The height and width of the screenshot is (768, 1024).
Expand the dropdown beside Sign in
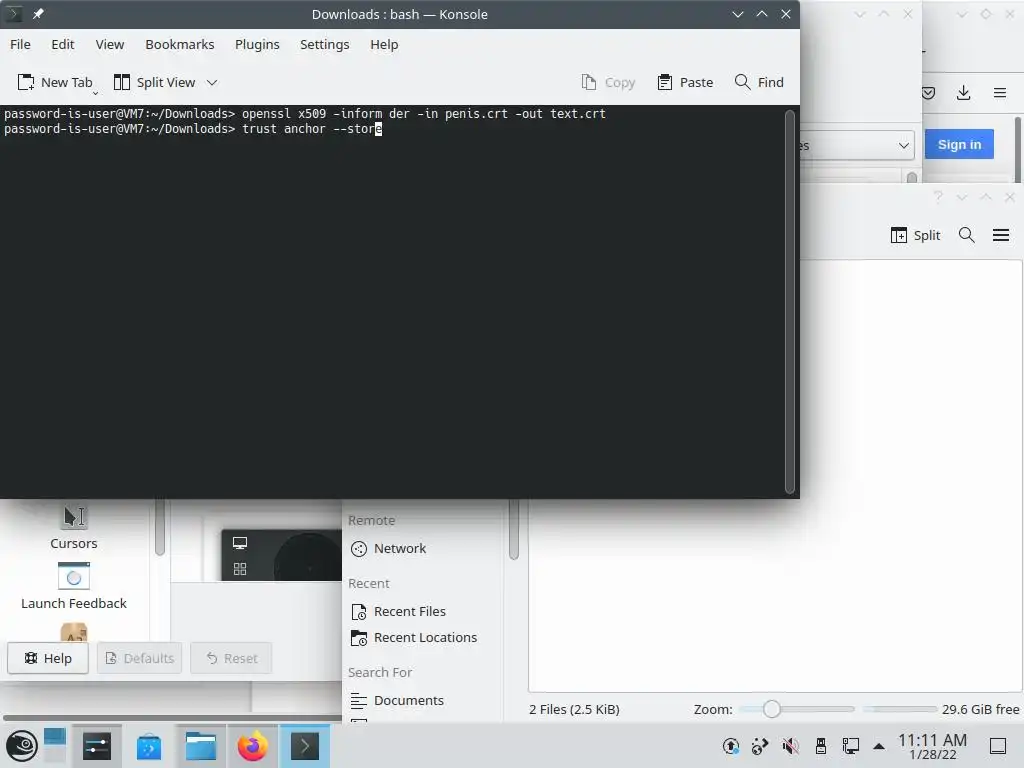(x=904, y=145)
